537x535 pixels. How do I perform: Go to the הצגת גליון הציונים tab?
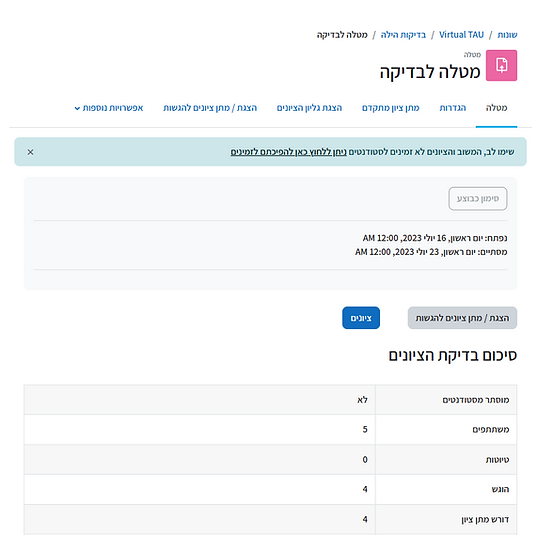tap(309, 108)
